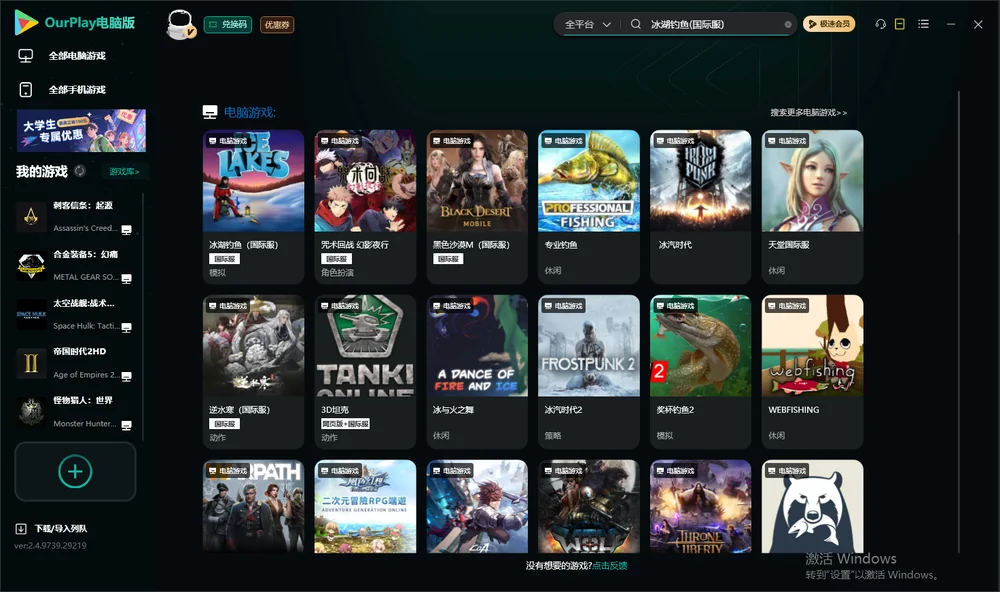Click the monitor icon beside 全部电脑游戏
Viewport: 1000px width, 592px height.
(26, 56)
